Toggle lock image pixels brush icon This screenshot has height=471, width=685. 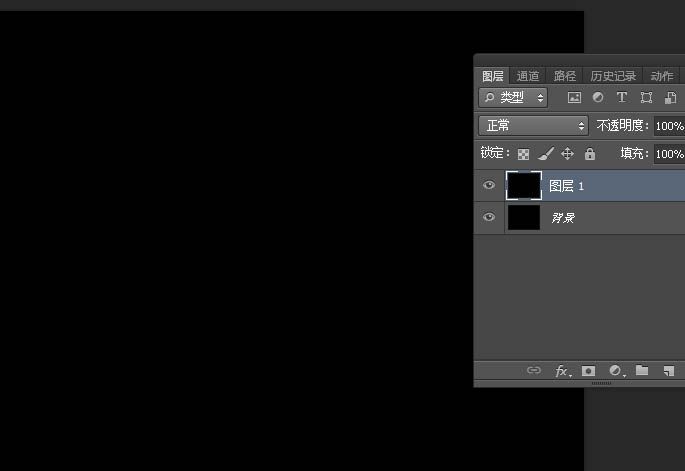(x=545, y=154)
